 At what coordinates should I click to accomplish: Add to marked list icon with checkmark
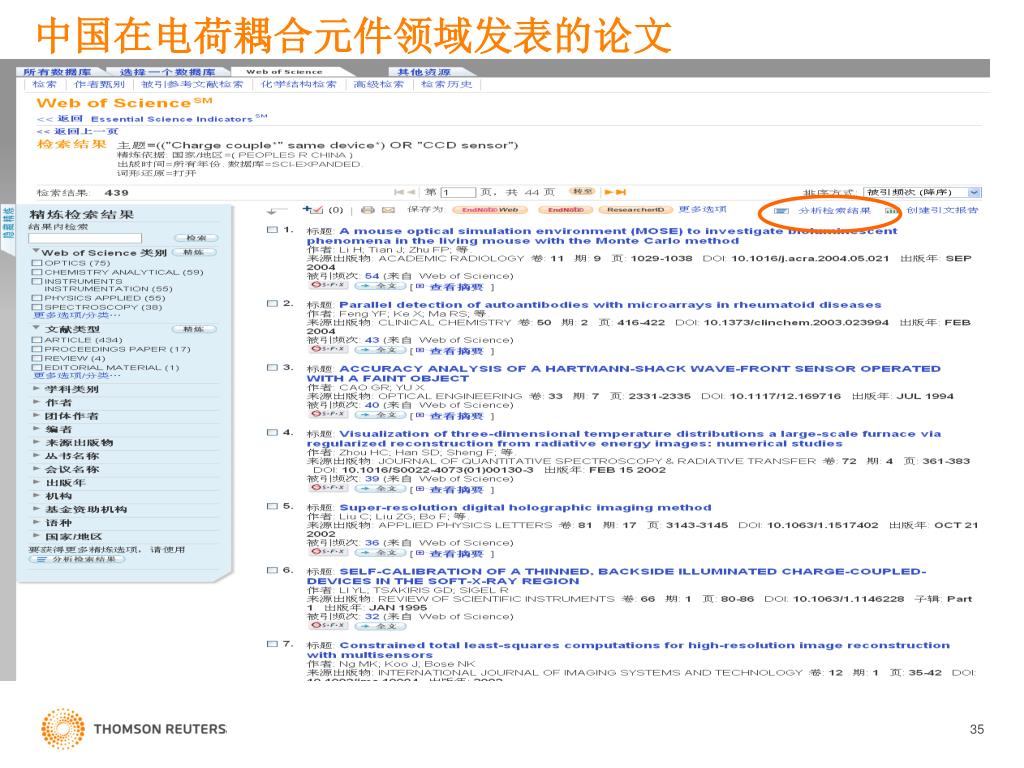[x=313, y=210]
